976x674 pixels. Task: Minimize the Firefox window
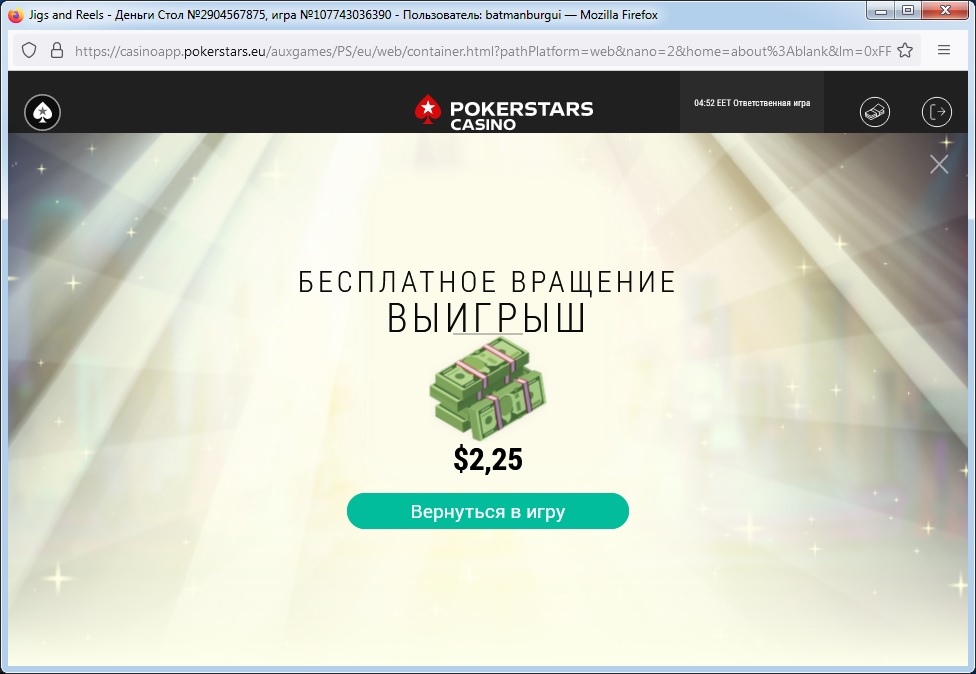point(880,11)
